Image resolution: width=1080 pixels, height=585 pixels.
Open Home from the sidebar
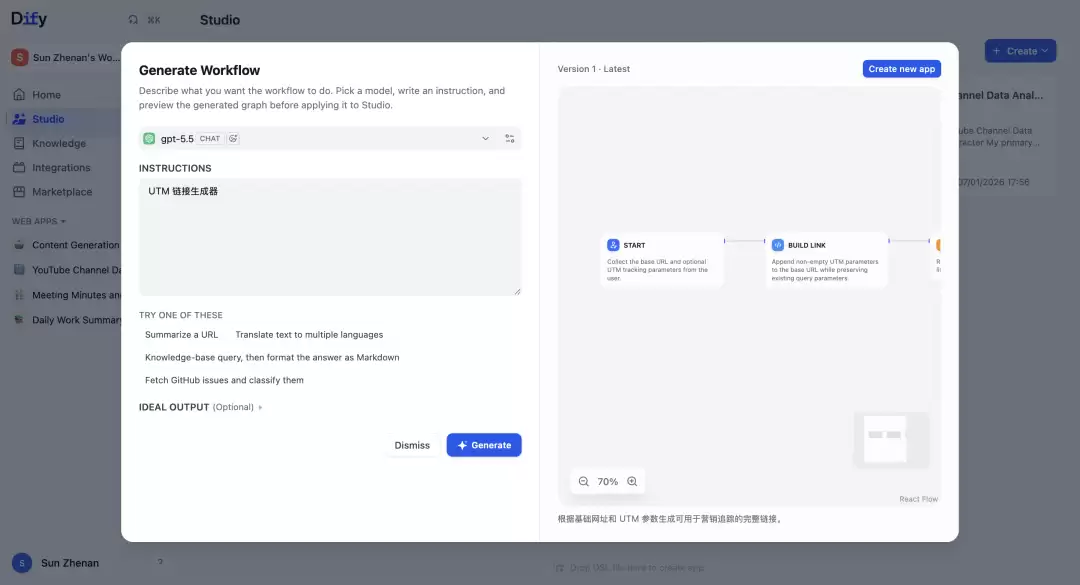click(x=46, y=94)
